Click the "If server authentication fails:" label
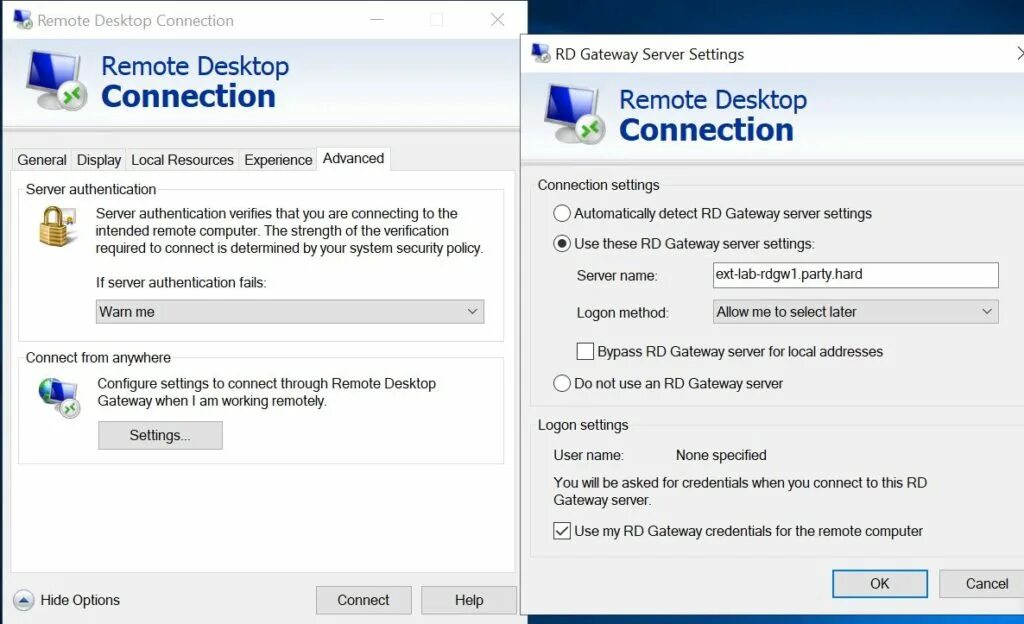 [x=181, y=283]
